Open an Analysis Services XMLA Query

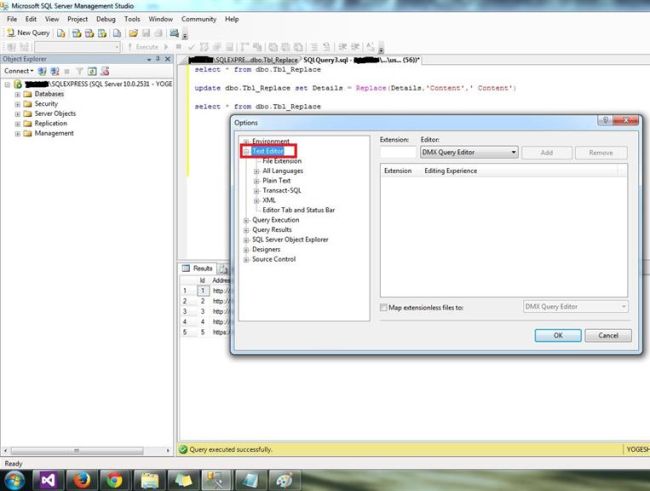[x=102, y=33]
